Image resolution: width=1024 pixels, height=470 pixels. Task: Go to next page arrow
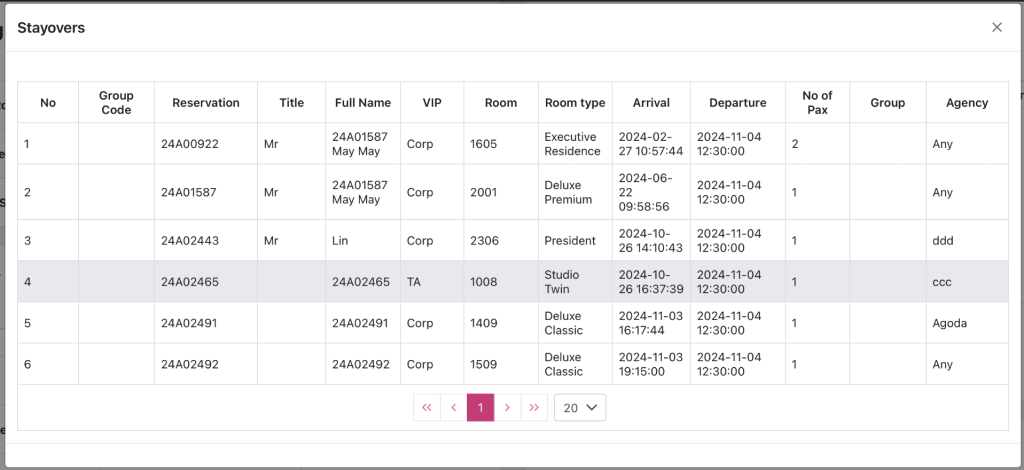508,408
